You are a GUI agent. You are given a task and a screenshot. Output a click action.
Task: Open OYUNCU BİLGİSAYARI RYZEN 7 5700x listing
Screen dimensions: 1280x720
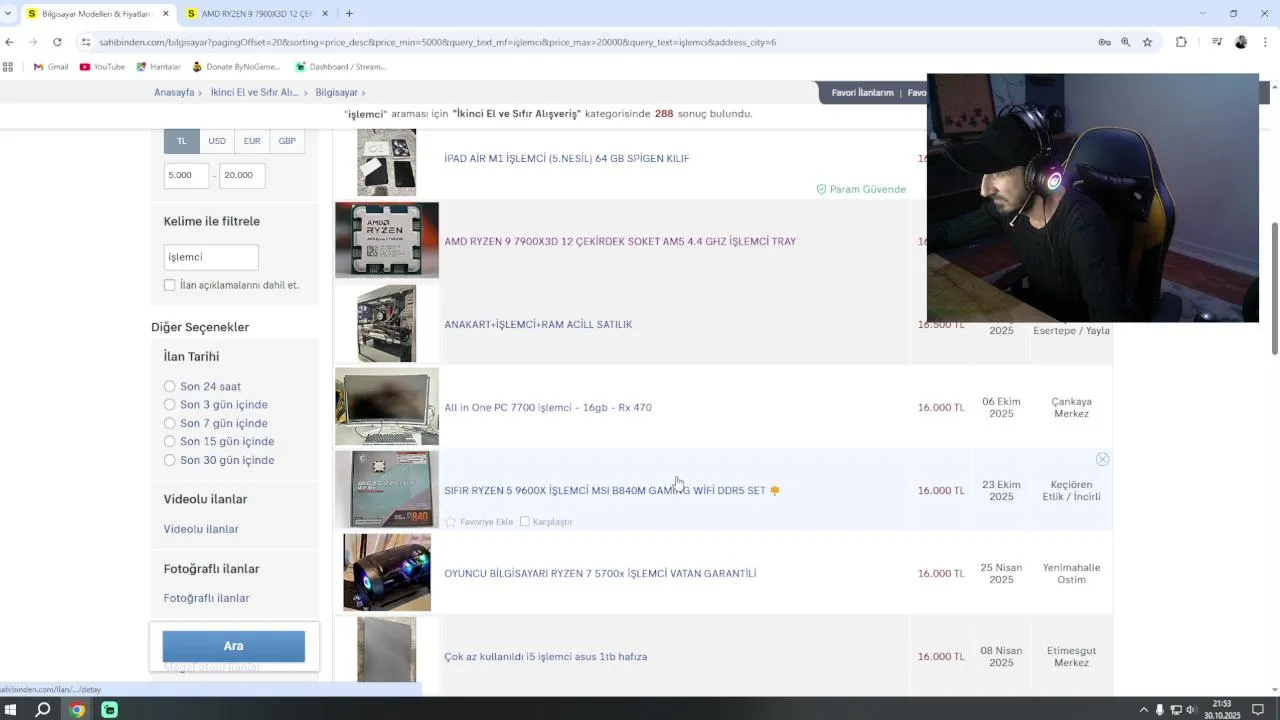click(x=600, y=573)
